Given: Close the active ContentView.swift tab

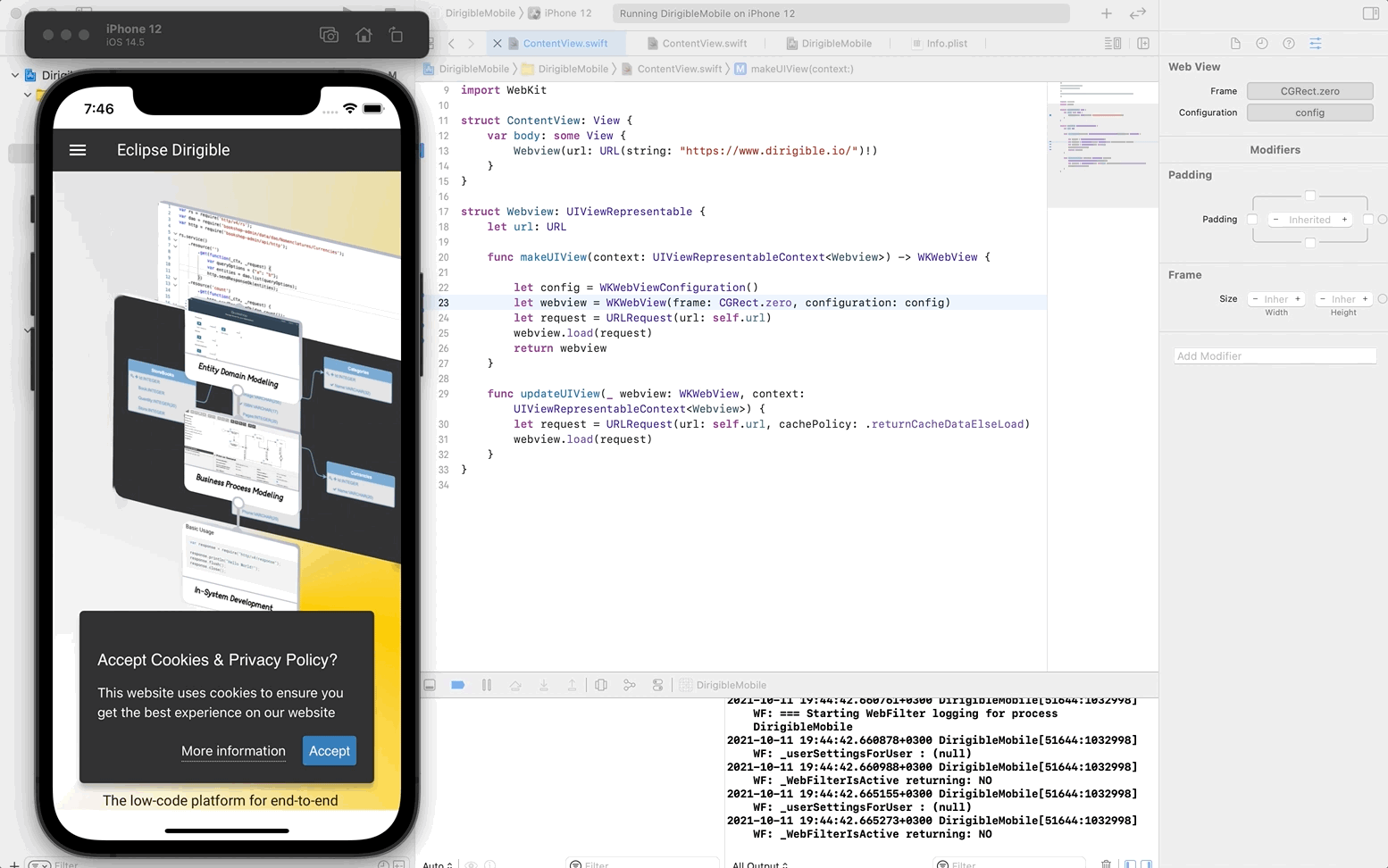Looking at the screenshot, I should pyautogui.click(x=498, y=43).
